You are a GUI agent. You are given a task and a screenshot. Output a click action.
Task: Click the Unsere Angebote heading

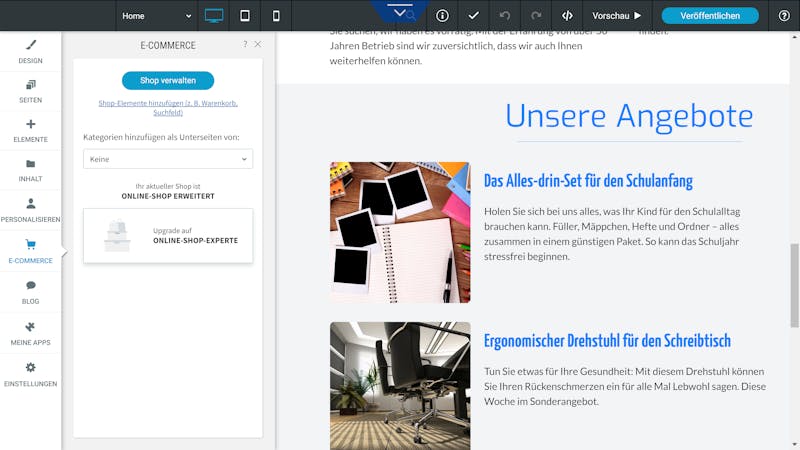coord(629,116)
